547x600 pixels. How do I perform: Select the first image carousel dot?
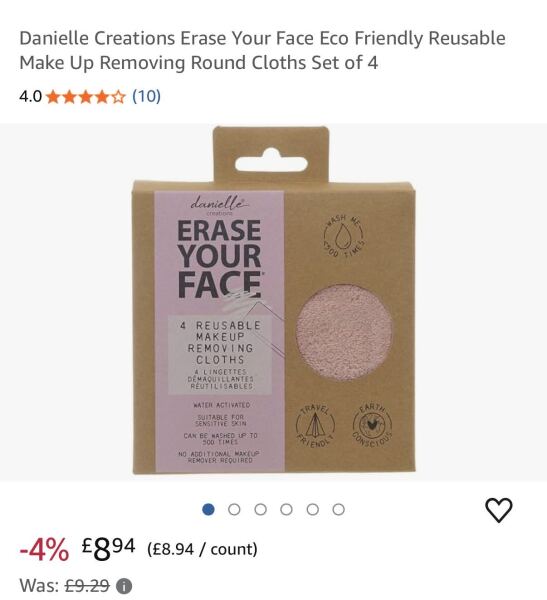click(x=208, y=510)
